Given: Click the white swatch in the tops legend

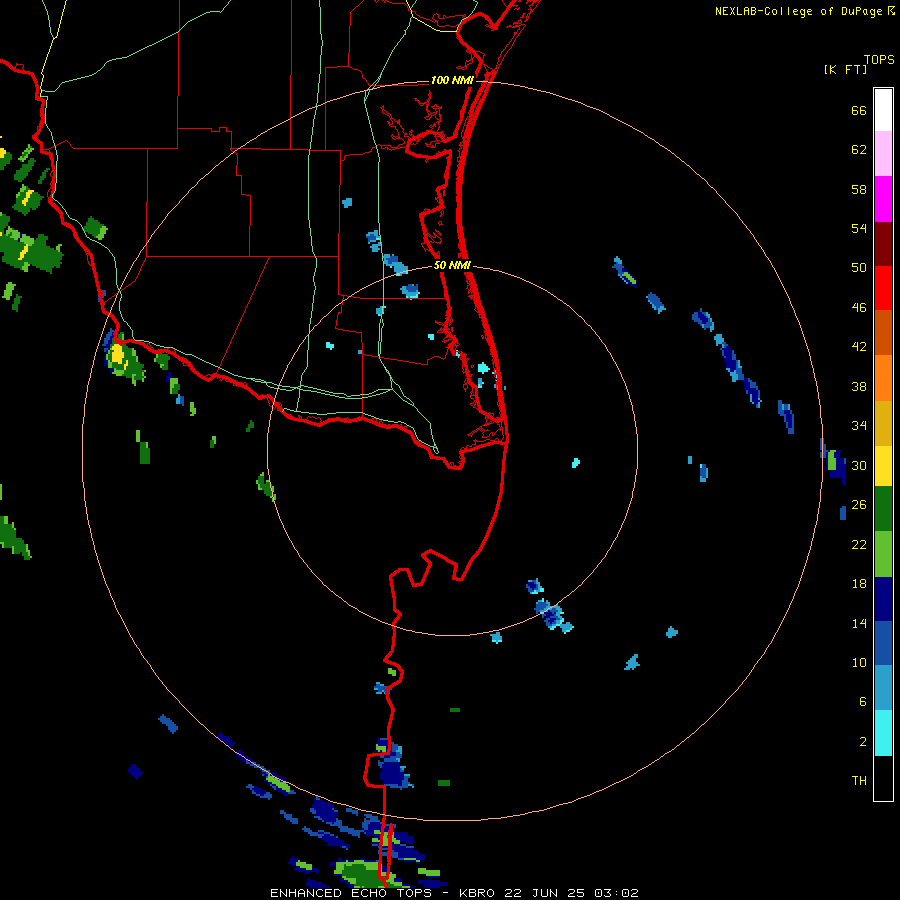Looking at the screenshot, I should 883,110.
